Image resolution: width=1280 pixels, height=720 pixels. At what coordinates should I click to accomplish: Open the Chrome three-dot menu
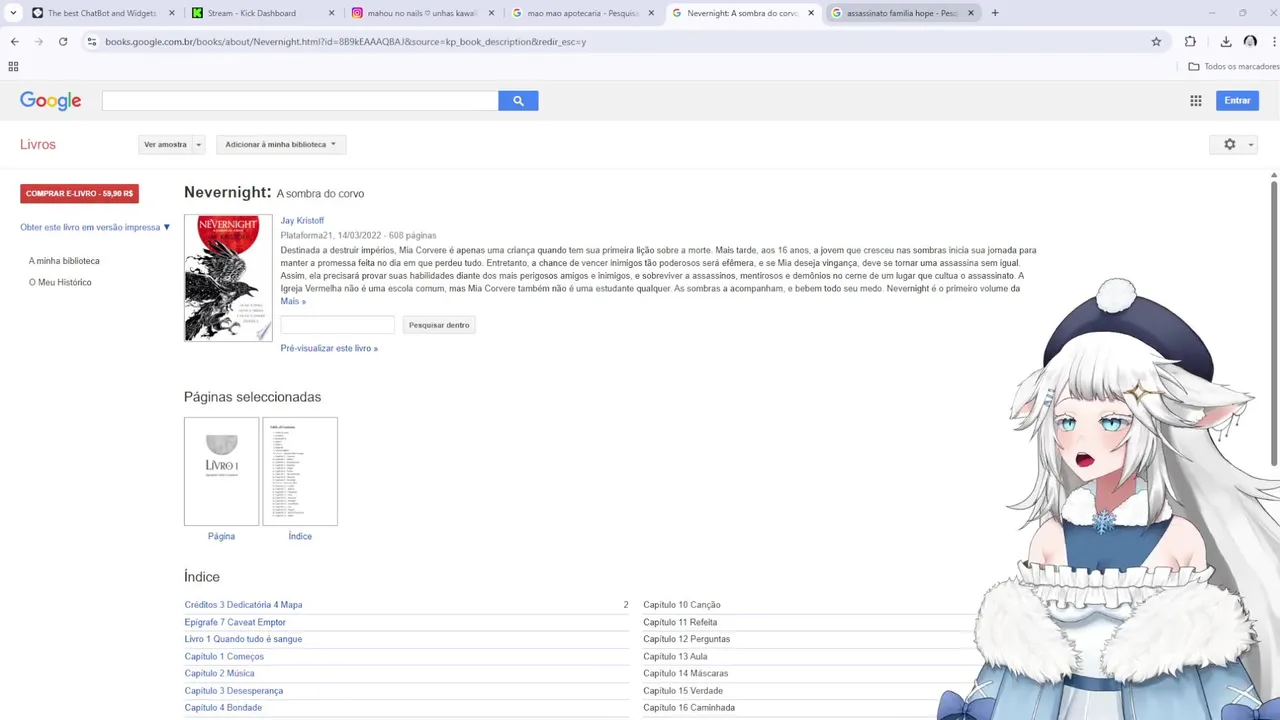[x=1274, y=42]
